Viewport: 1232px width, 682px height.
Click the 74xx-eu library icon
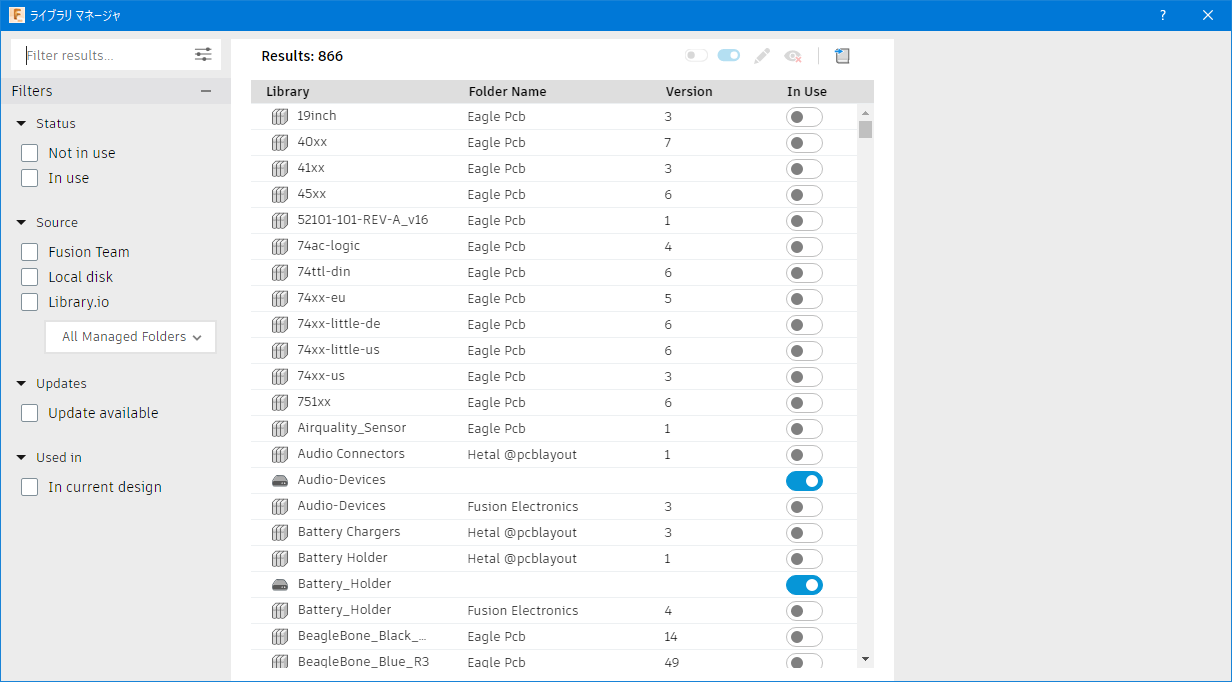[280, 298]
